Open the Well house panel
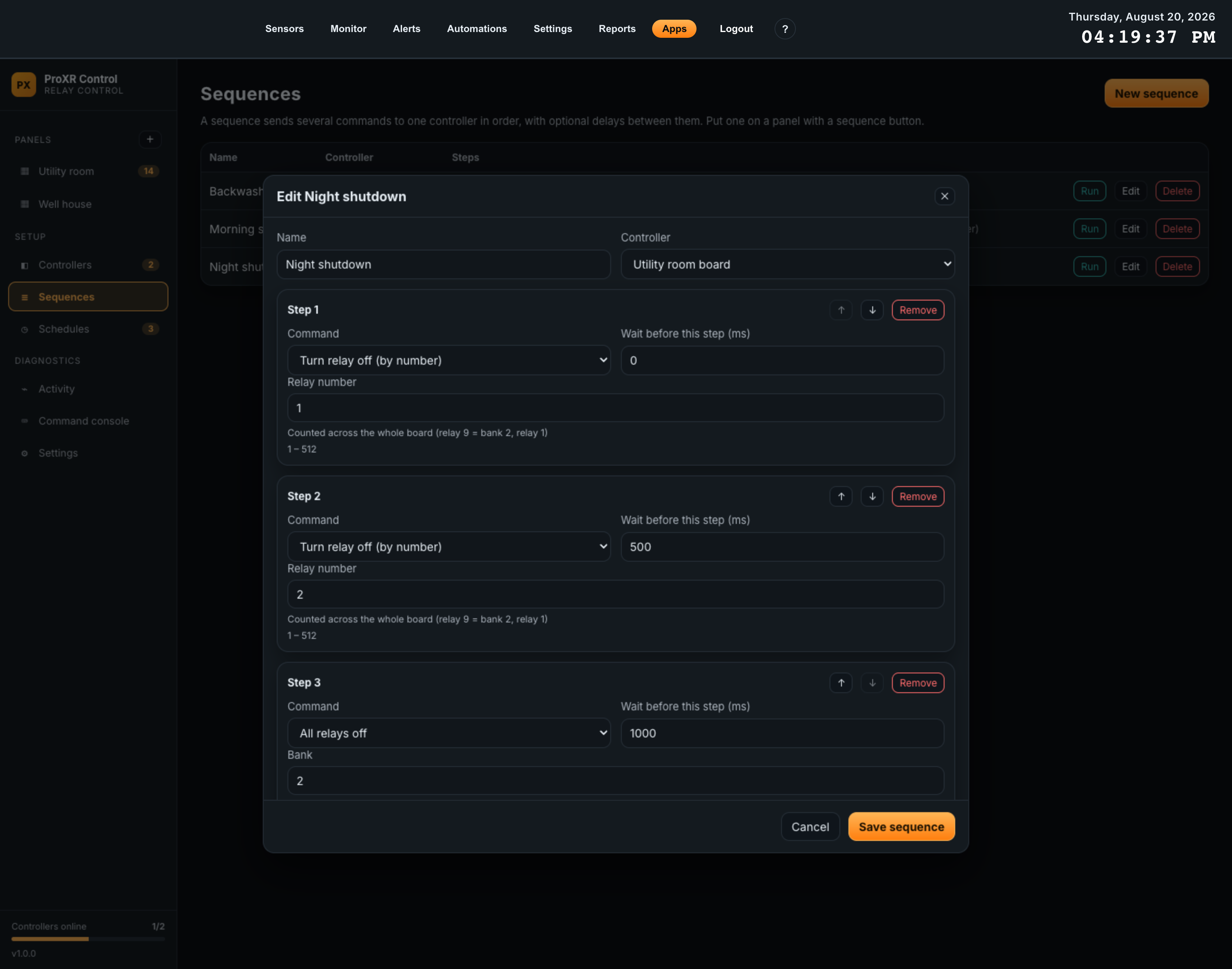 [89, 204]
